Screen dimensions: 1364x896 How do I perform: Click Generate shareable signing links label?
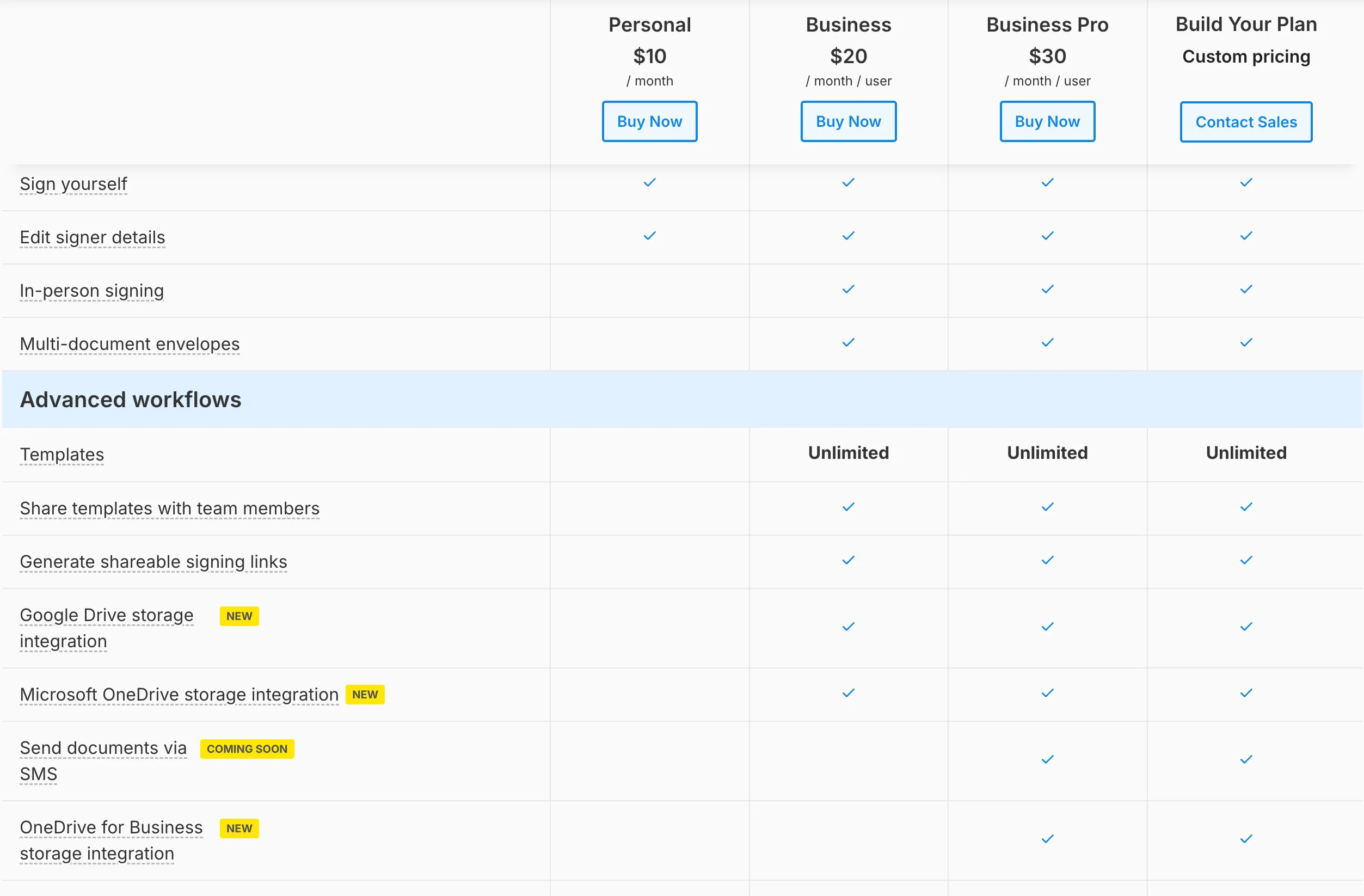pos(153,562)
